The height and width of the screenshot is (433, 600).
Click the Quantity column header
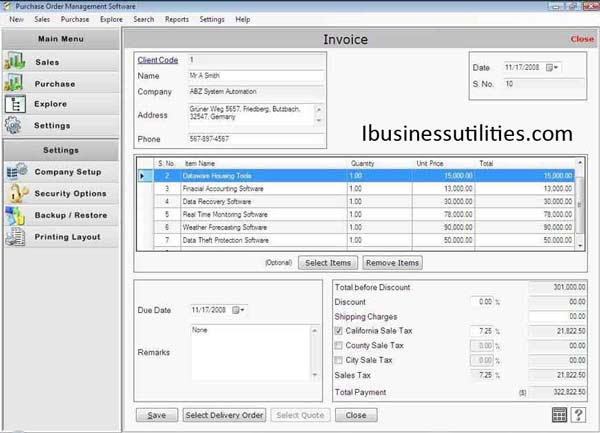pyautogui.click(x=380, y=163)
